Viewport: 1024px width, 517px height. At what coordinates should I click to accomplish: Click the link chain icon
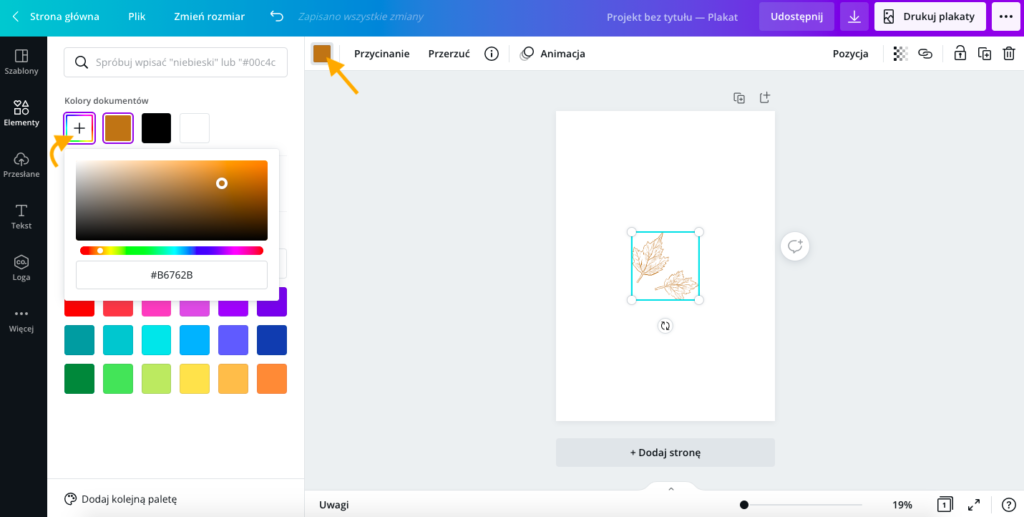click(x=925, y=54)
